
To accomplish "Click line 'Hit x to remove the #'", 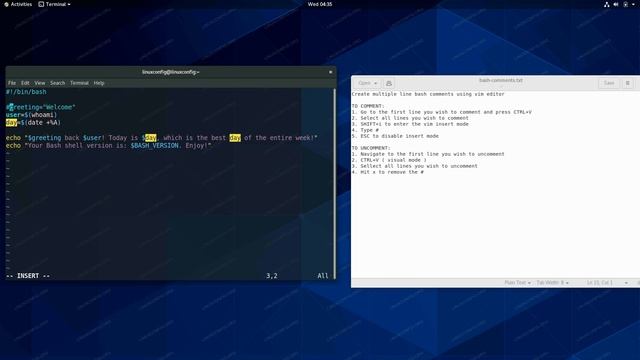I will click(x=388, y=172).
